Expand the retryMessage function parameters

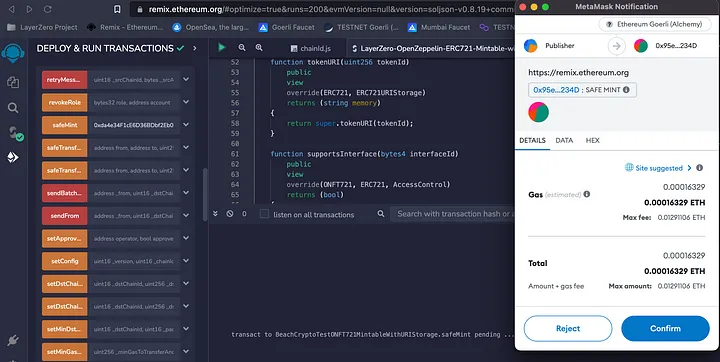coord(186,79)
